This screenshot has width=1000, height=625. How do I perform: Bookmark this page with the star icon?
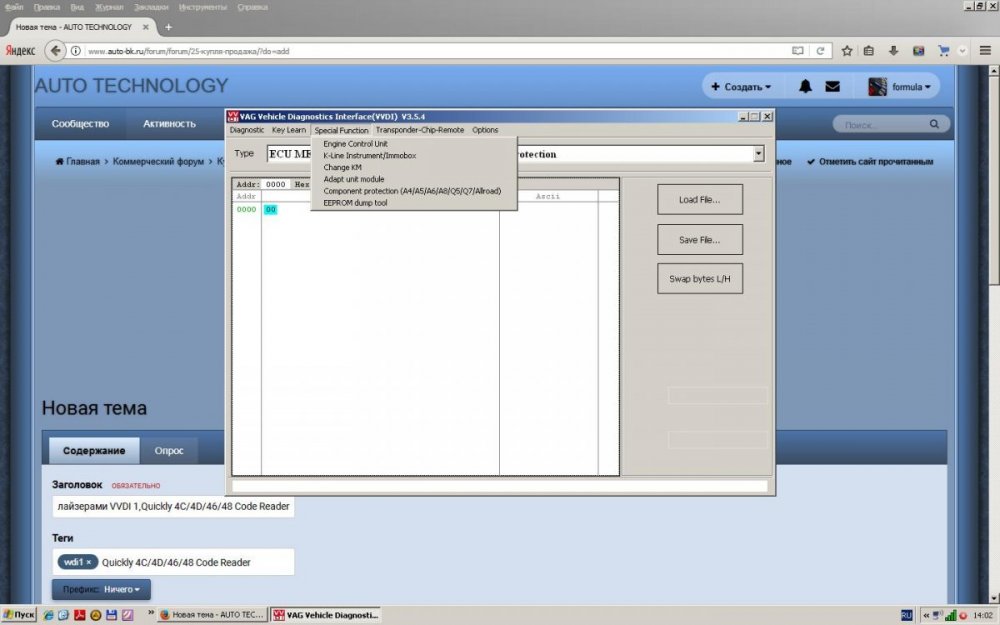click(x=847, y=51)
